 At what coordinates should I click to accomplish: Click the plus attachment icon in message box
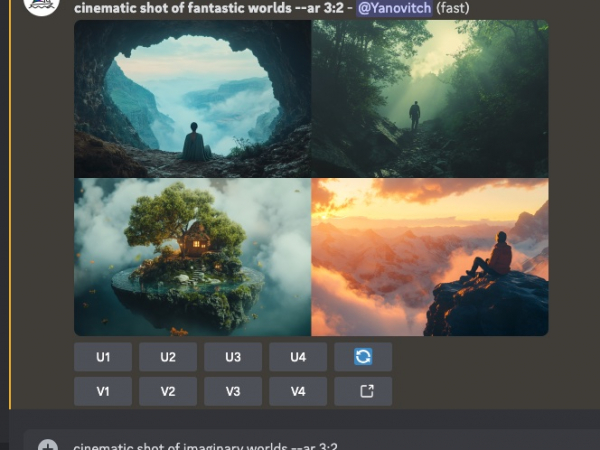coord(47,445)
